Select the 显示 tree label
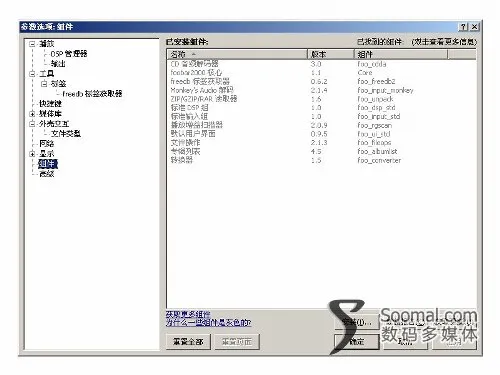 coord(46,154)
